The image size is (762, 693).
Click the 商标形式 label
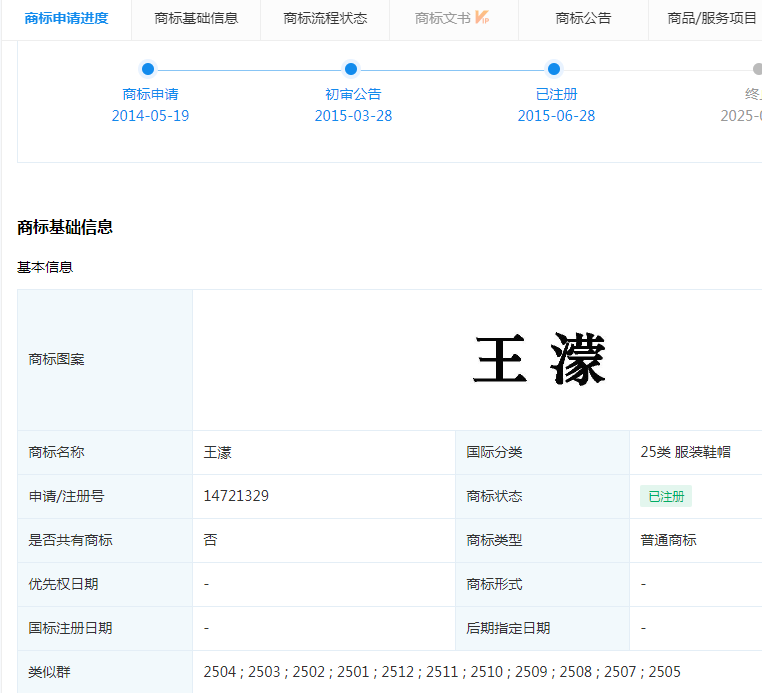pyautogui.click(x=494, y=584)
